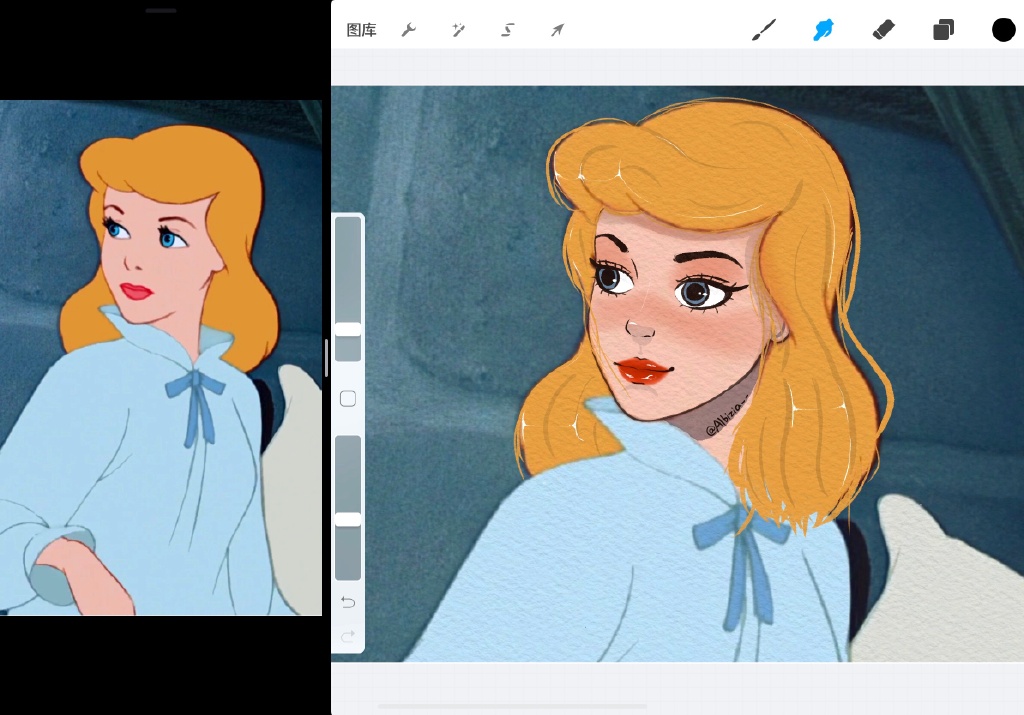Open the black color picker circle
This screenshot has width=1024, height=715.
click(x=1003, y=30)
